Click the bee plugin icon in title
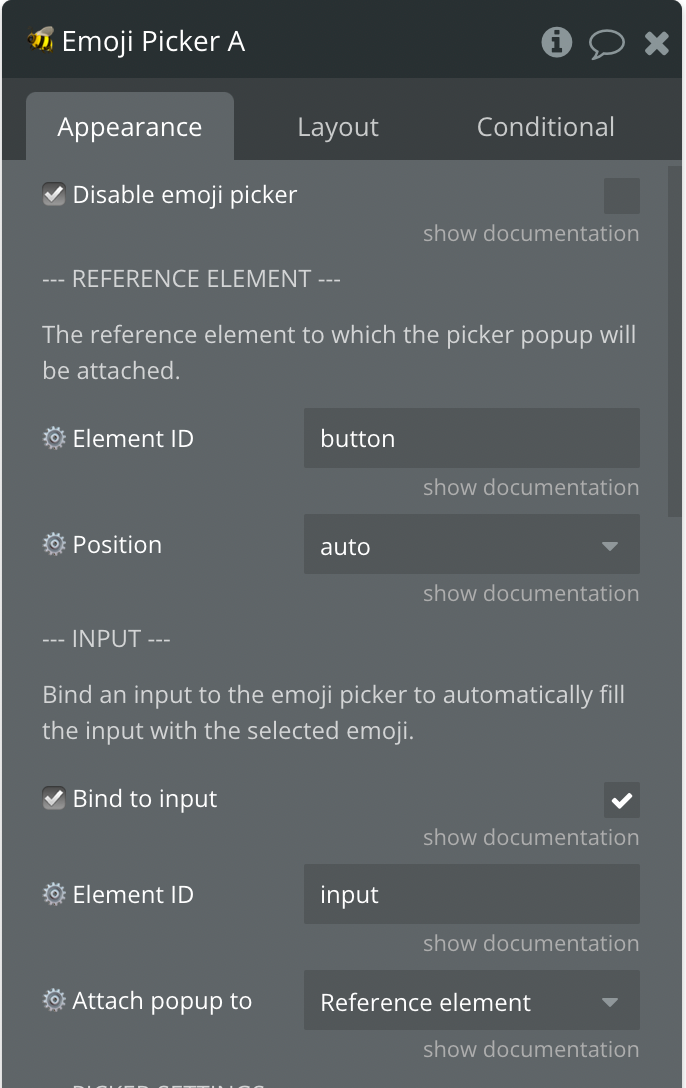This screenshot has height=1088, width=686. (41, 41)
